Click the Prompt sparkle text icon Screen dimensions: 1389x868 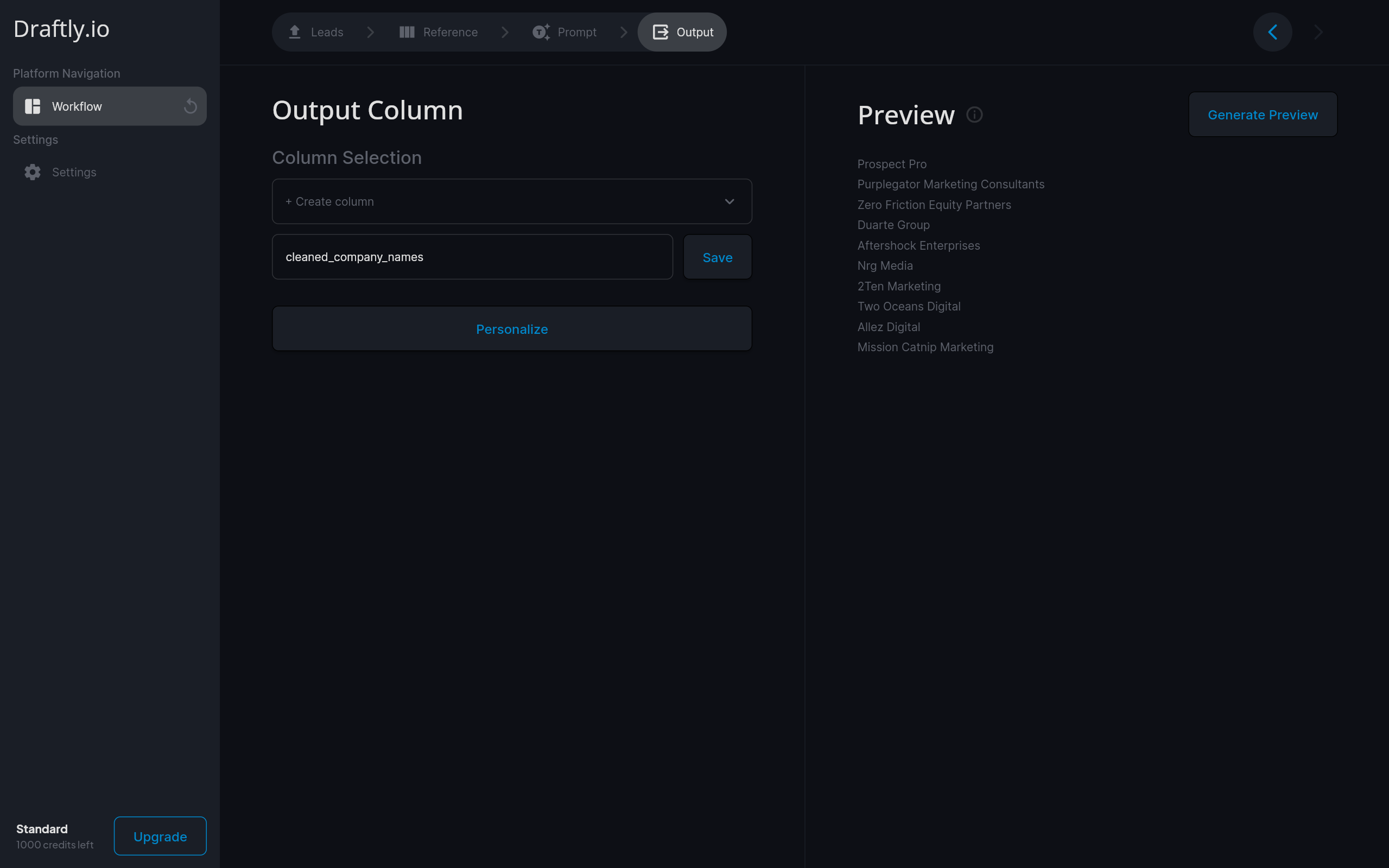(541, 32)
